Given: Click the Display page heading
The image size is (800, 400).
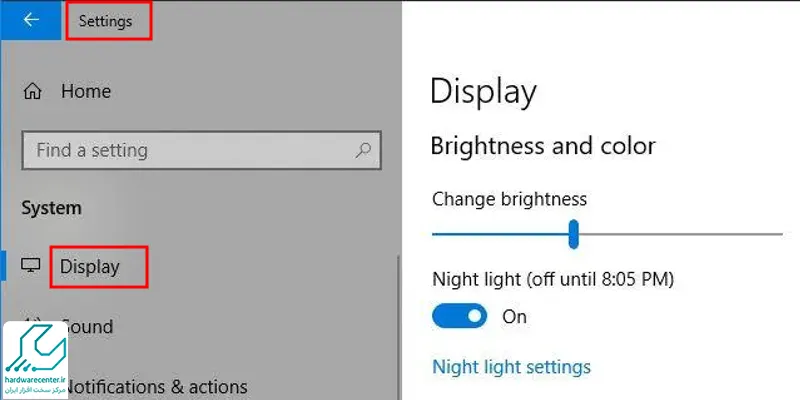Looking at the screenshot, I should [483, 93].
